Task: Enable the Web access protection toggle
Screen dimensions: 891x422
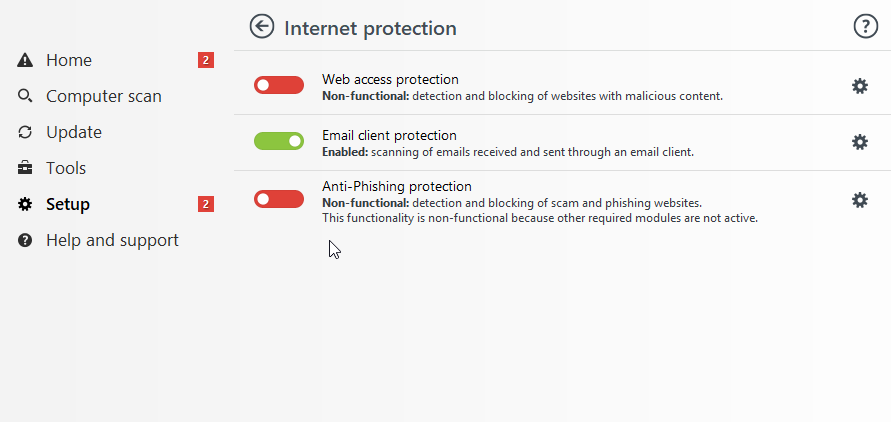Action: click(279, 85)
